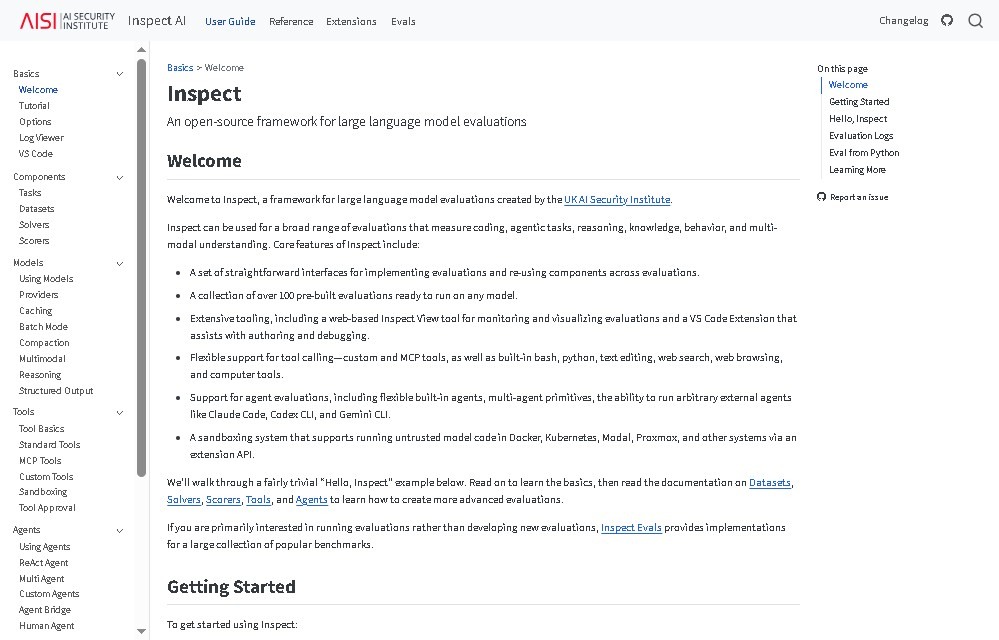Open the Reference navigation tab
The width and height of the screenshot is (999, 640).
click(x=291, y=21)
